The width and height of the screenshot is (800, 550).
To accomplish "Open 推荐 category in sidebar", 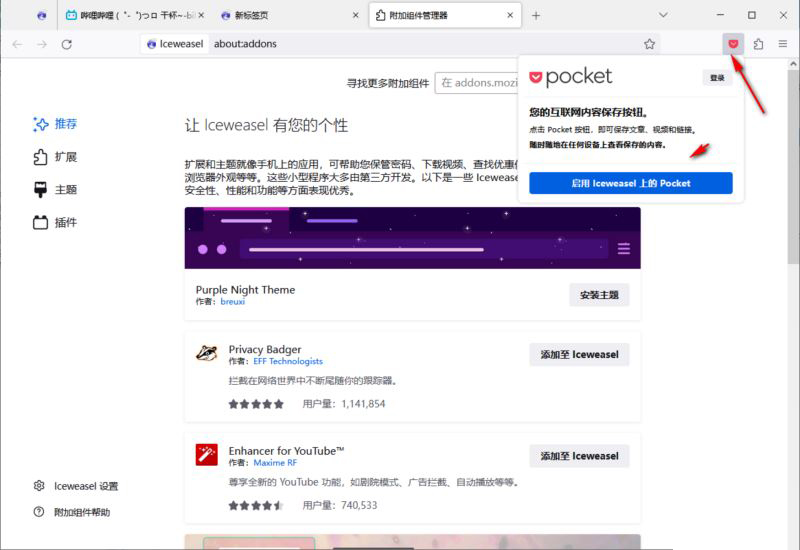I will pos(55,124).
